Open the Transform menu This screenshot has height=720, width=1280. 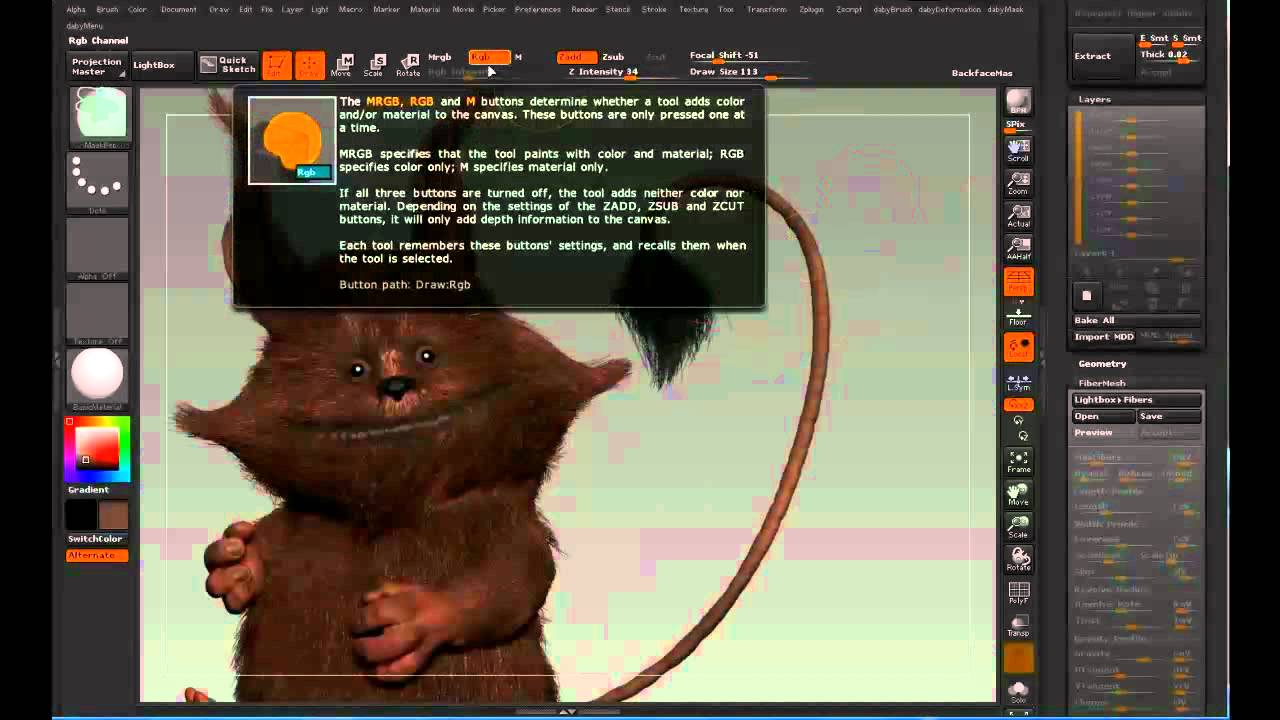click(x=766, y=9)
